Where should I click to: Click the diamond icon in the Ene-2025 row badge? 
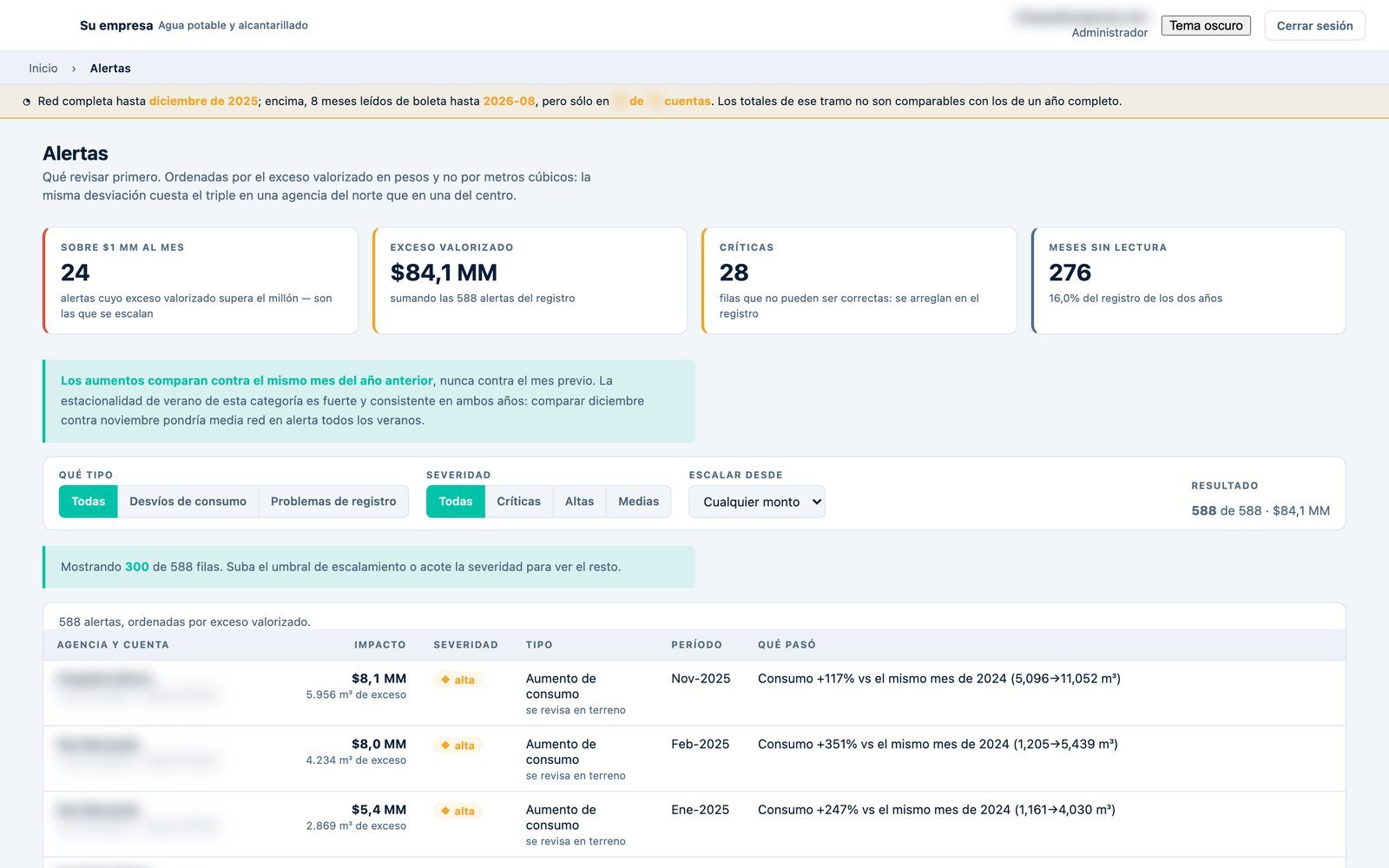[x=445, y=811]
